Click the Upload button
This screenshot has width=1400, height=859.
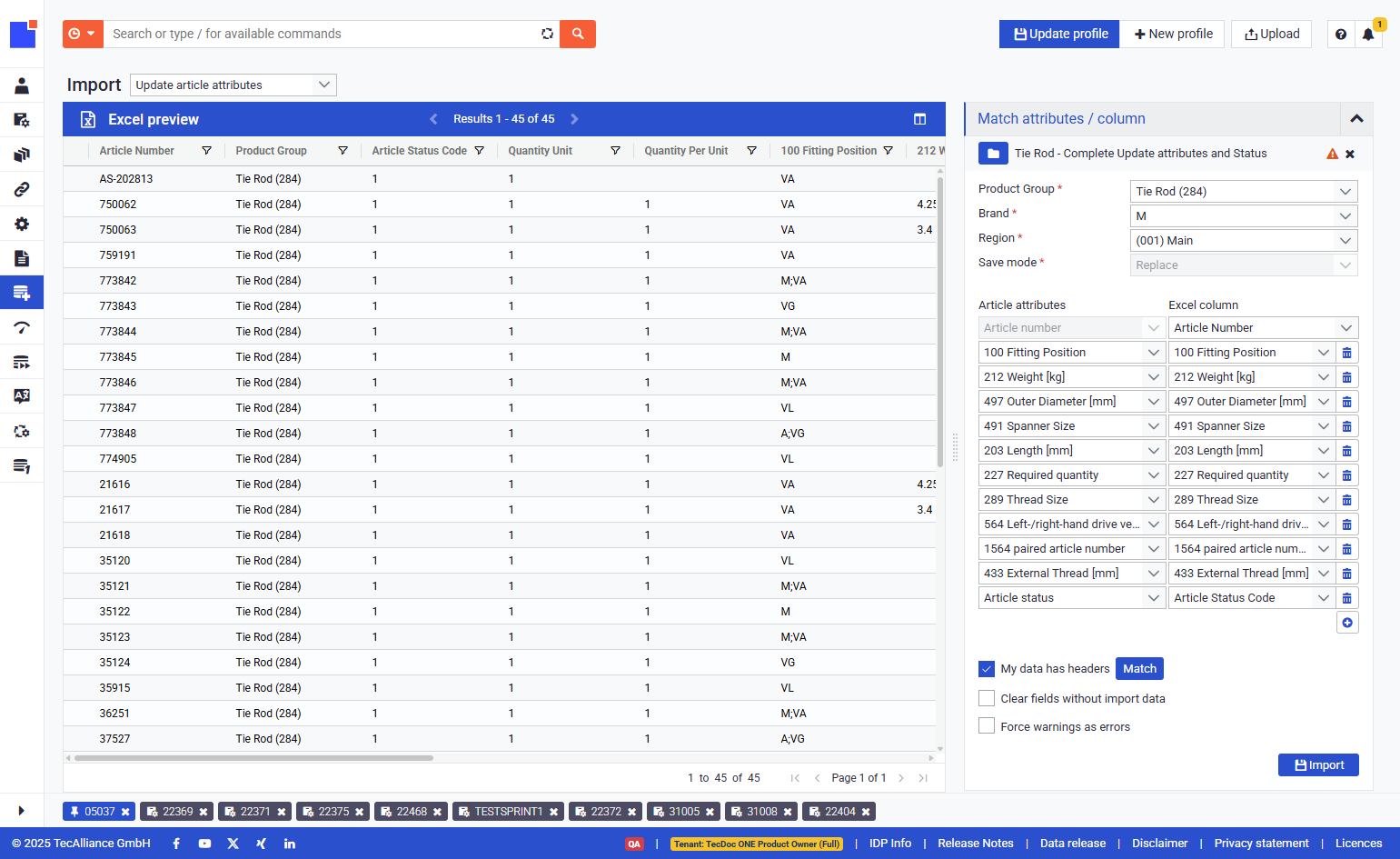(1271, 34)
